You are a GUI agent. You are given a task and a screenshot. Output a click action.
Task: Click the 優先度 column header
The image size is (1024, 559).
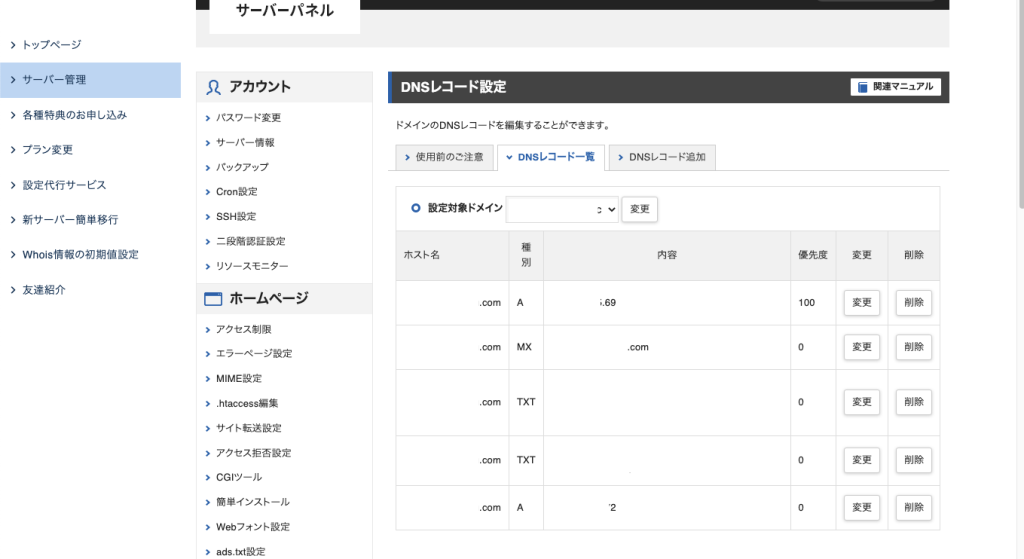(x=813, y=255)
